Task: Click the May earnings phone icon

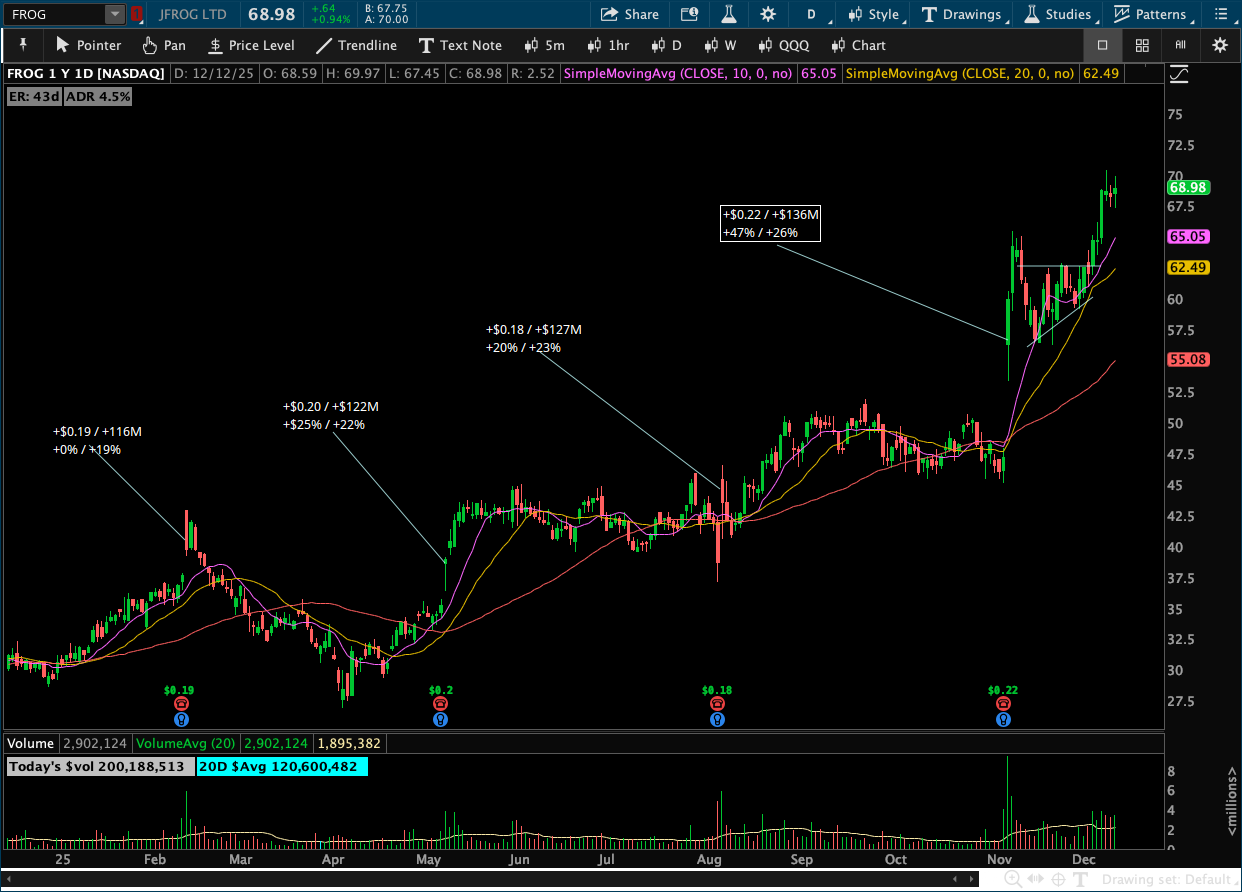Action: [441, 704]
